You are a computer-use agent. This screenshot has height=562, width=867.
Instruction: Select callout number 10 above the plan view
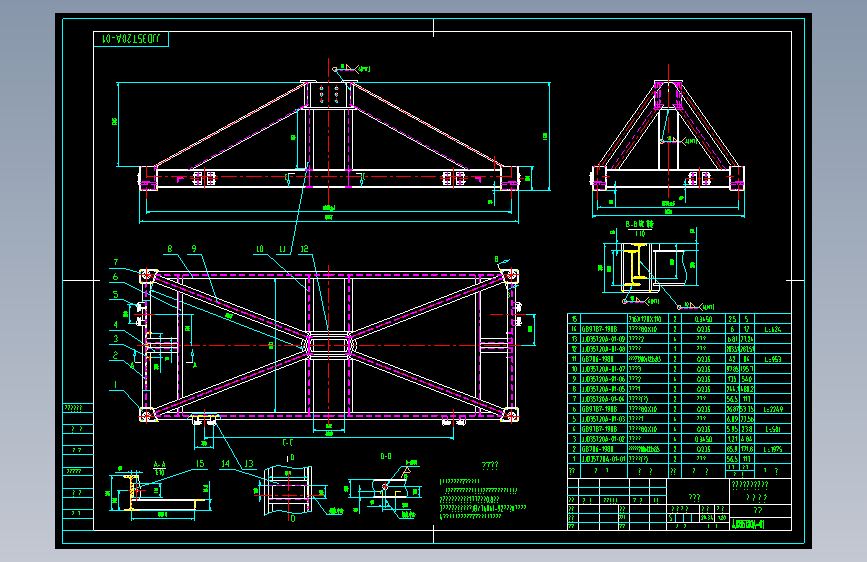point(259,249)
